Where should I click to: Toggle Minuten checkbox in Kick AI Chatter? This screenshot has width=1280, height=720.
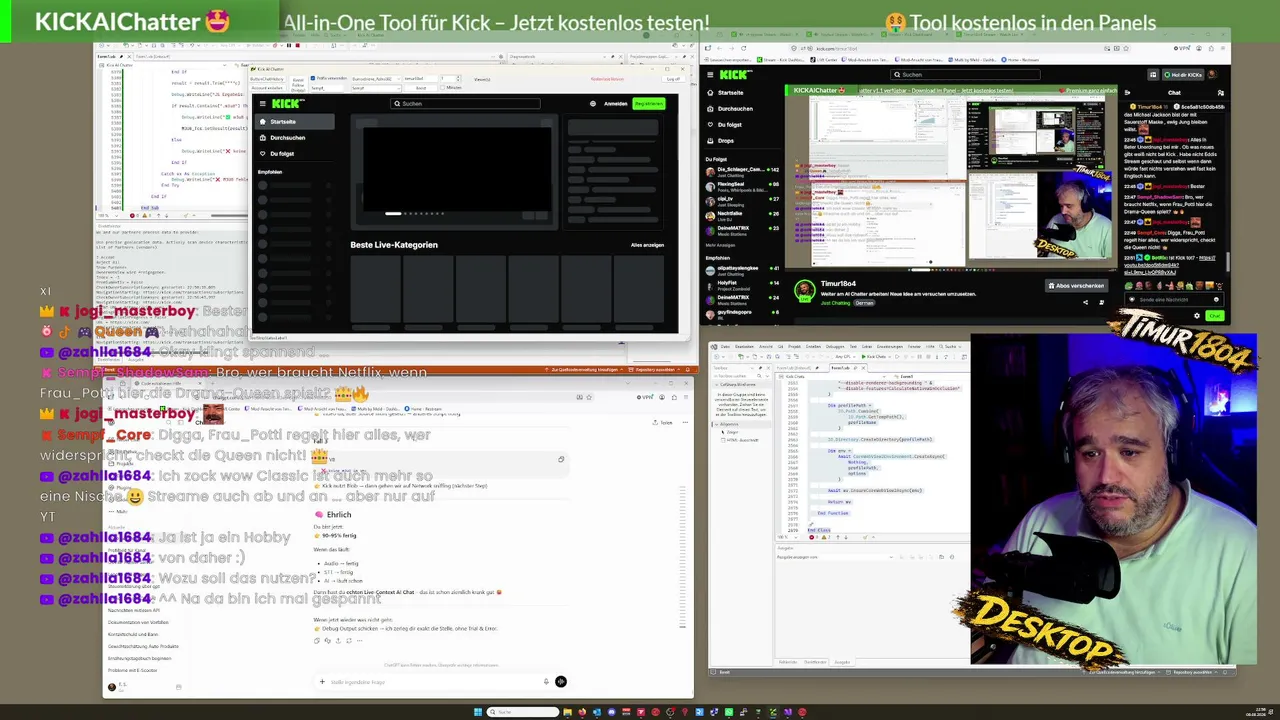click(x=443, y=88)
